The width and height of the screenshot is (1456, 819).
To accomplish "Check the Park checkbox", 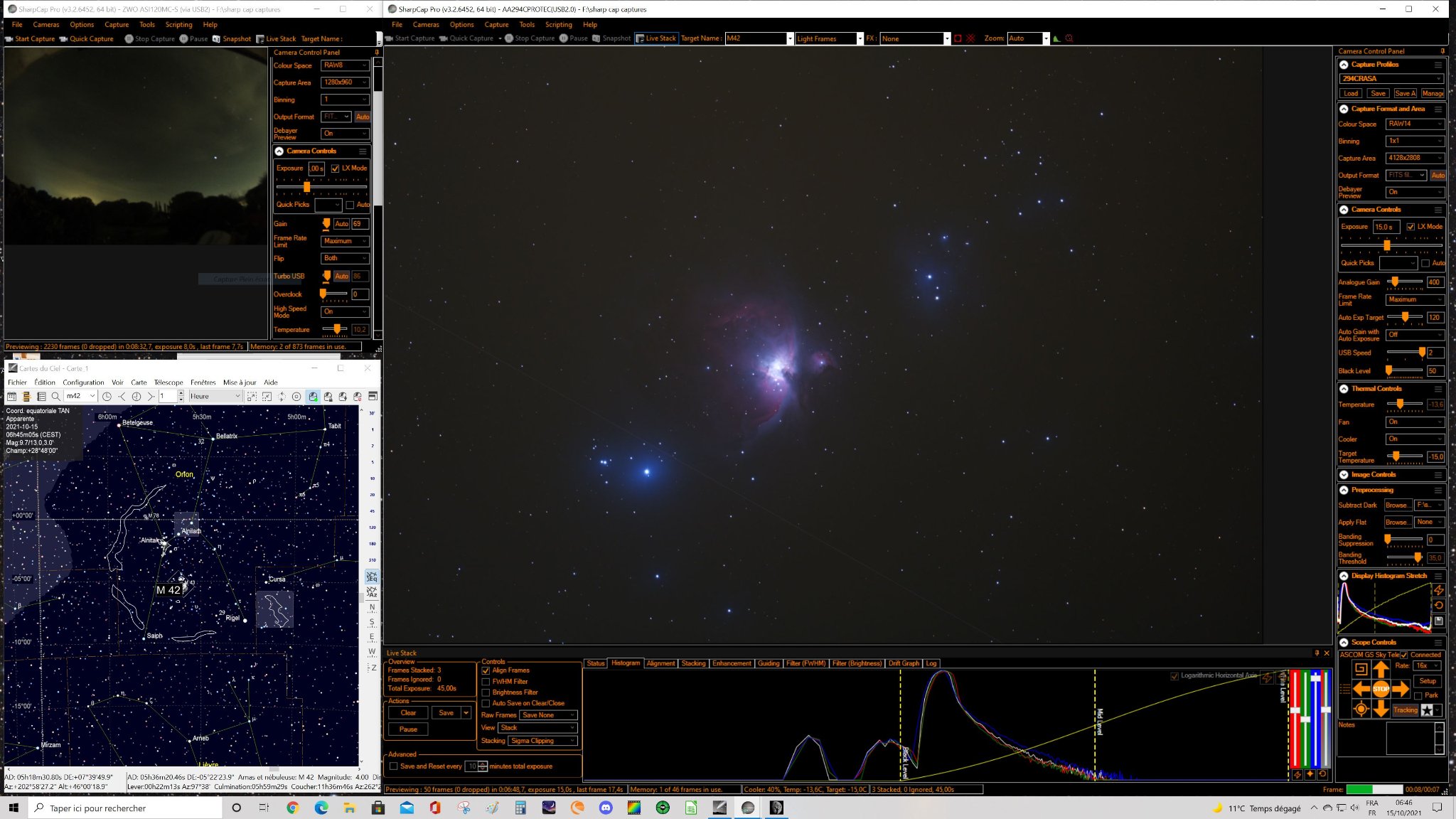I will [1418, 695].
